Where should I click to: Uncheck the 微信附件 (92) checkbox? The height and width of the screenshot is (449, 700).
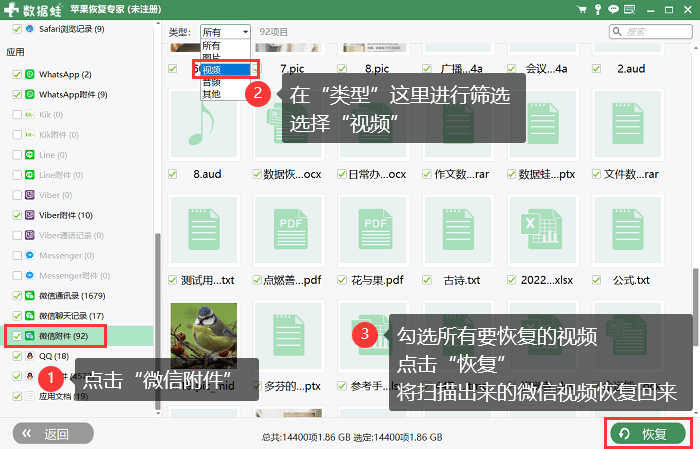click(x=17, y=336)
